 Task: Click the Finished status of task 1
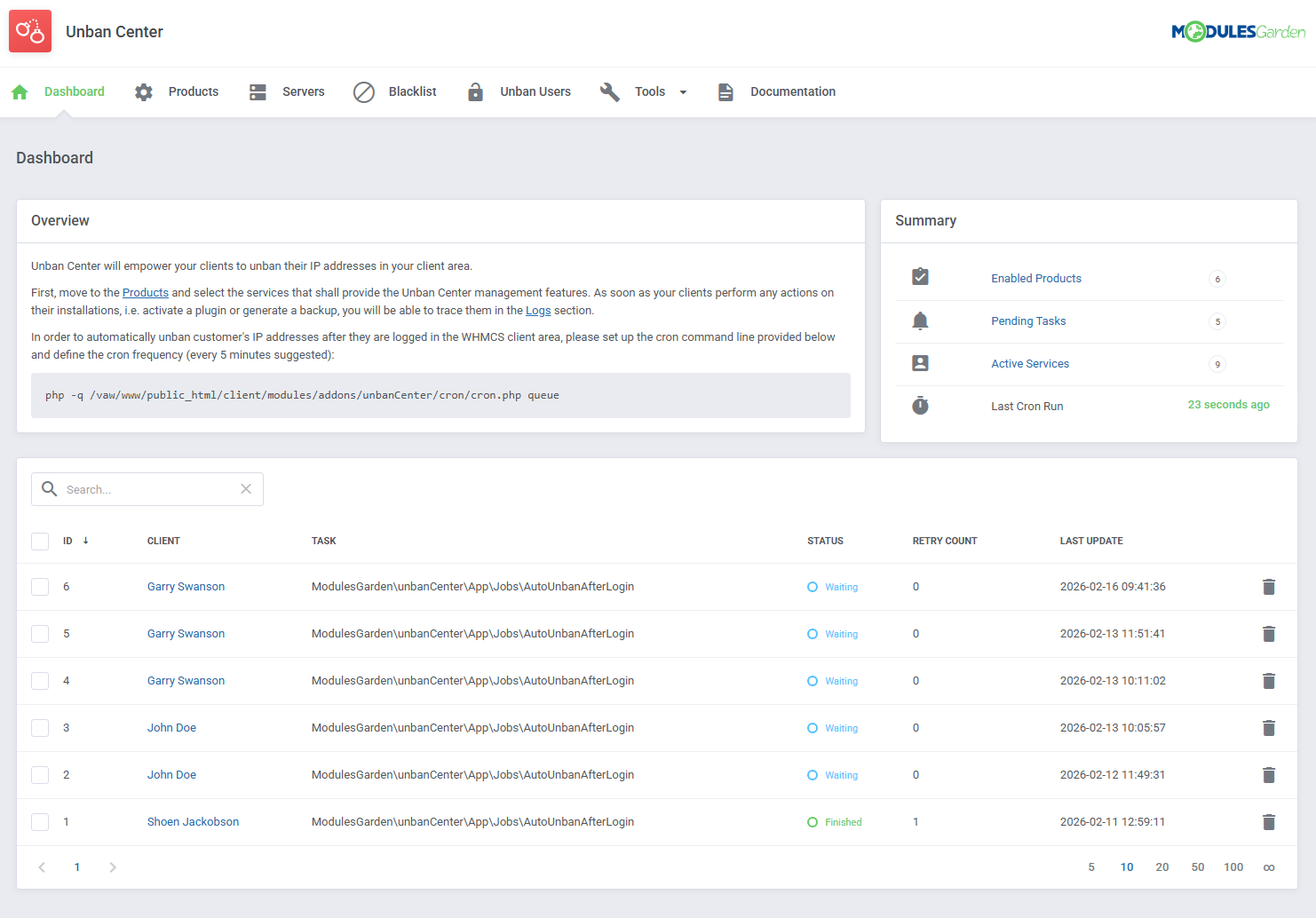[x=835, y=822]
